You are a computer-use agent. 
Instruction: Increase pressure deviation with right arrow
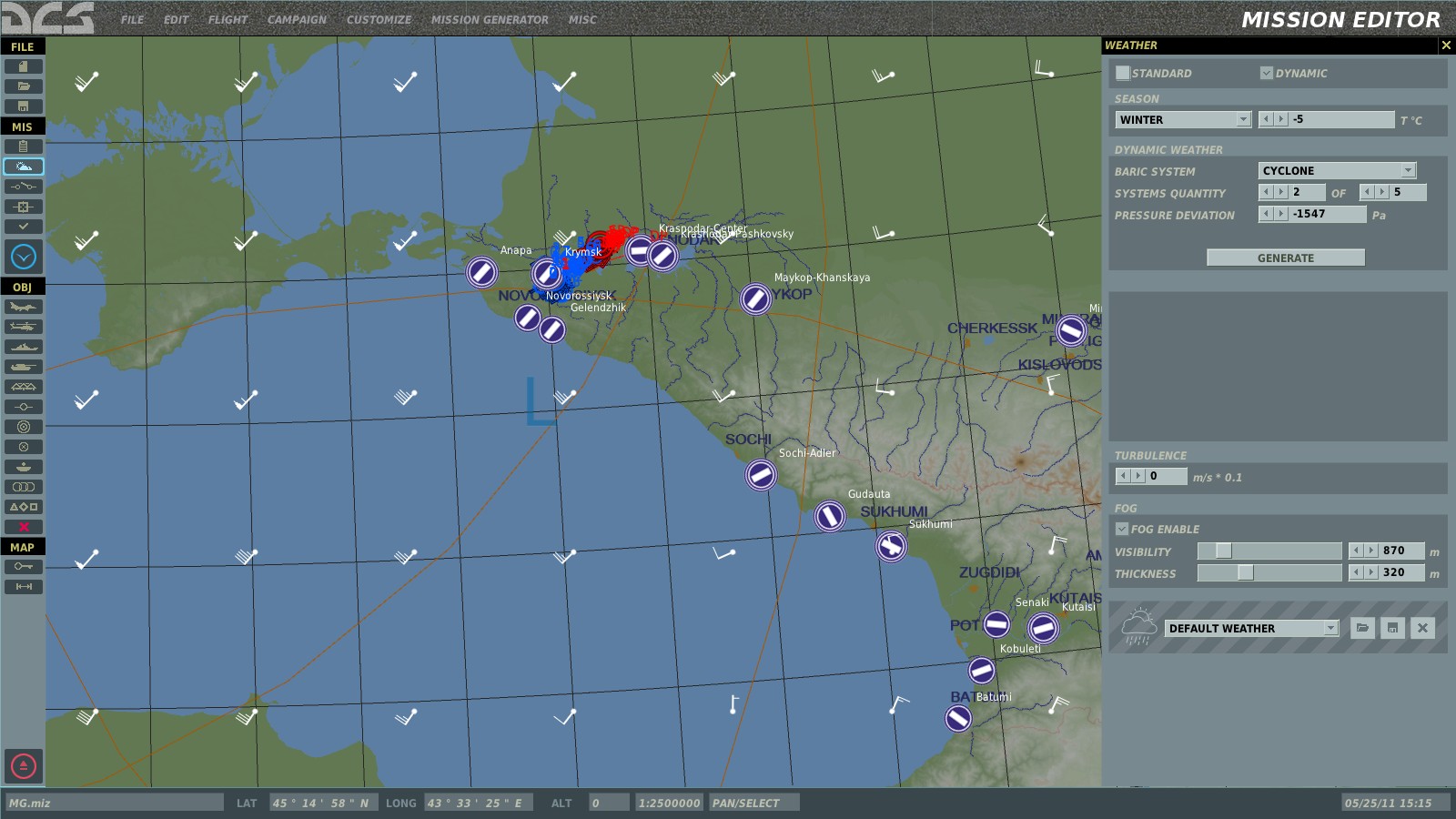pyautogui.click(x=1281, y=214)
